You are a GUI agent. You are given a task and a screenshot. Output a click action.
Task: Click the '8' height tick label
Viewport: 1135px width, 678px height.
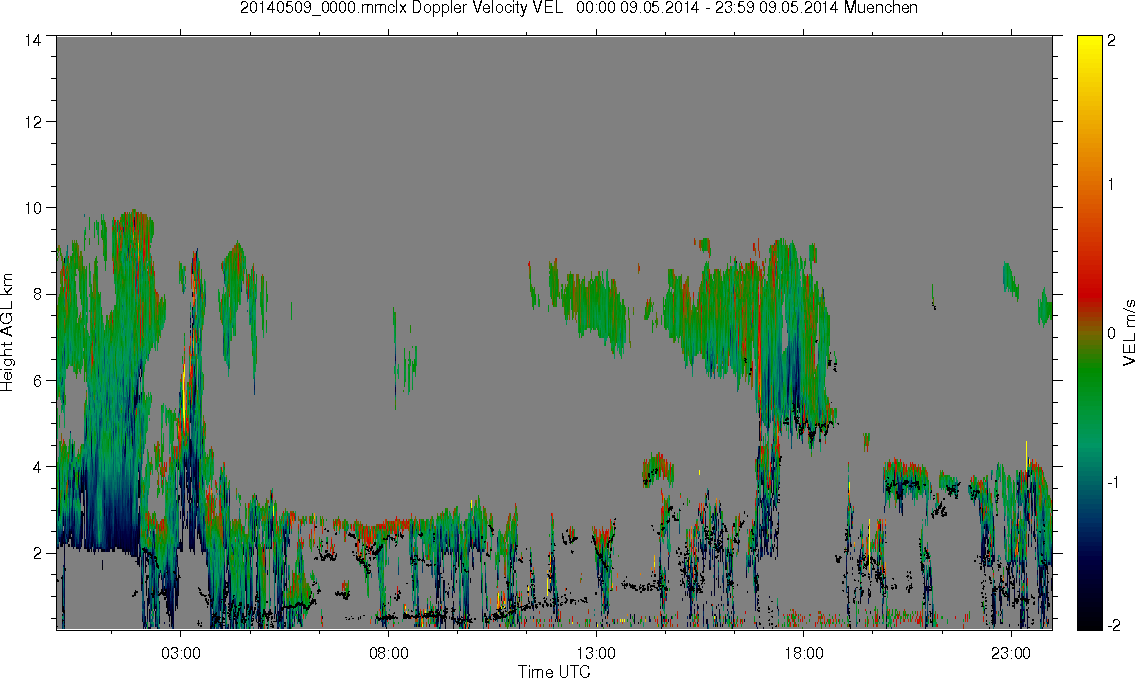[x=38, y=294]
